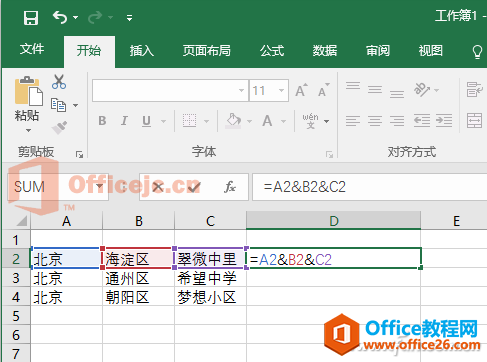The width and height of the screenshot is (487, 362).
Task: Align text to the right
Action: coord(397,121)
